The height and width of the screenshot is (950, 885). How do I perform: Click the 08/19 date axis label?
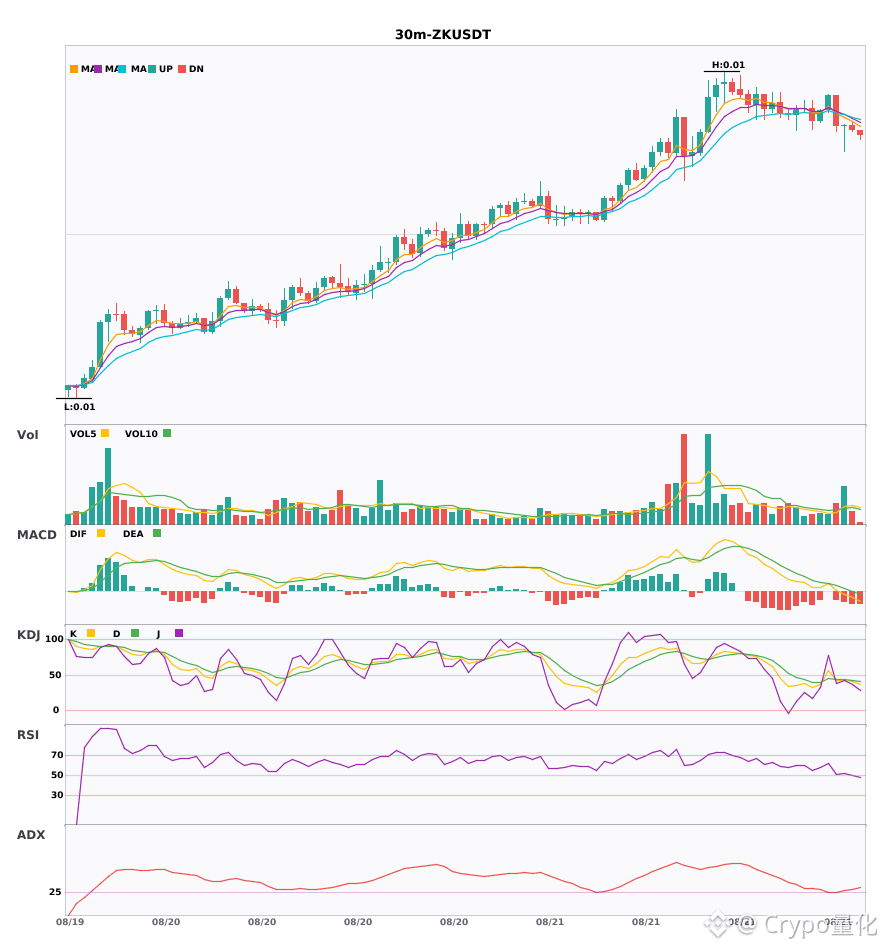(70, 922)
